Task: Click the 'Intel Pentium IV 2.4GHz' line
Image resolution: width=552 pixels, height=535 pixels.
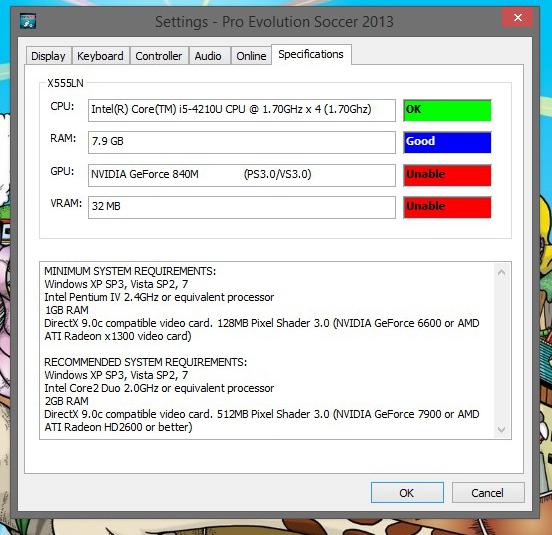Action: click(x=159, y=297)
